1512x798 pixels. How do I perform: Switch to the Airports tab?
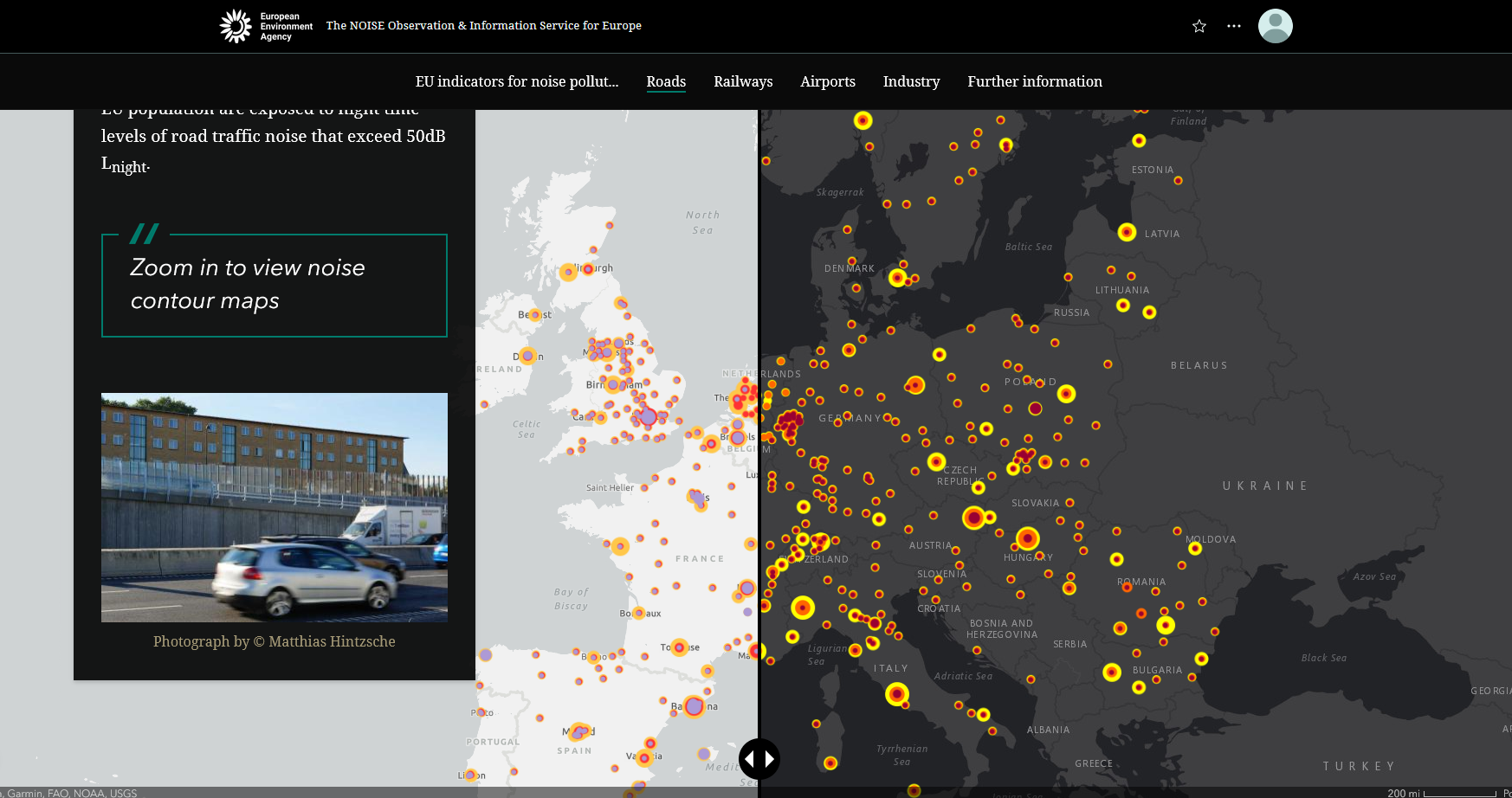coord(828,81)
